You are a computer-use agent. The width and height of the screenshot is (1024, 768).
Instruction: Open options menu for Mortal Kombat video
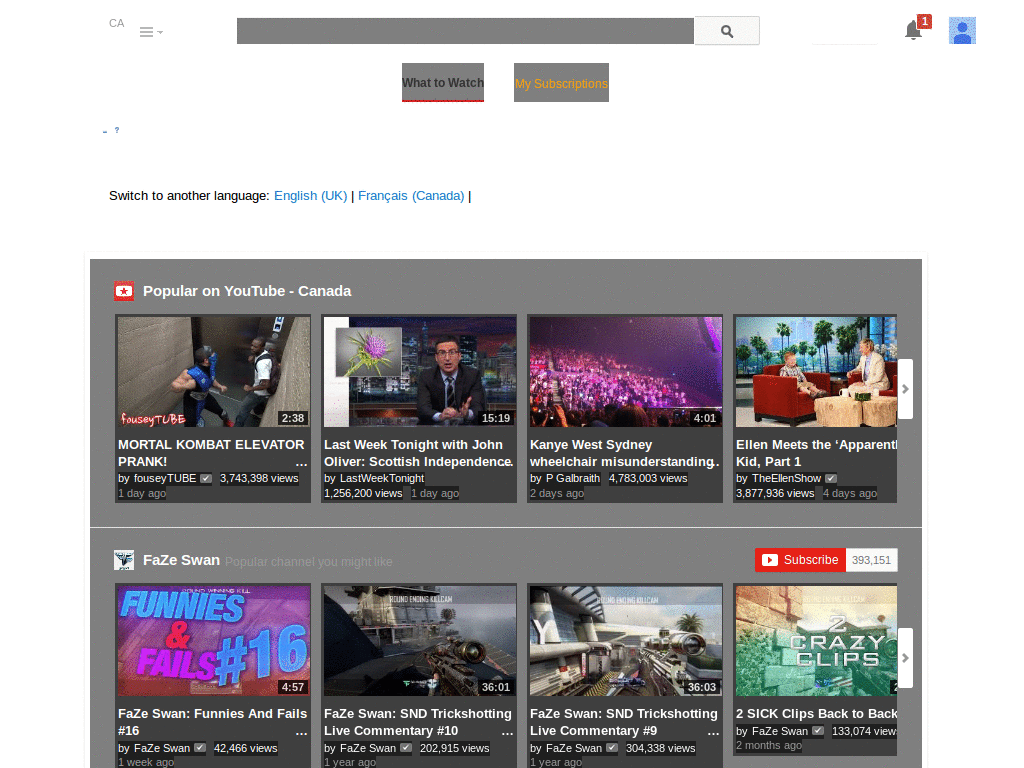tap(301, 462)
